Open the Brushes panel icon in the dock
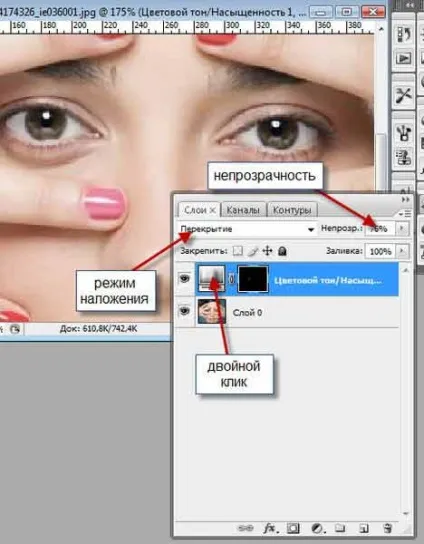Image resolution: width=424 pixels, height=544 pixels. click(x=404, y=132)
